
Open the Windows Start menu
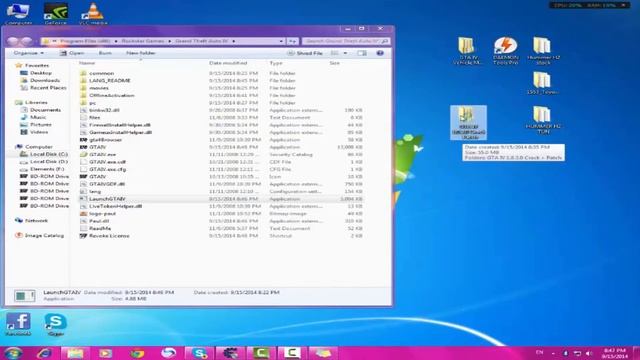coord(13,353)
